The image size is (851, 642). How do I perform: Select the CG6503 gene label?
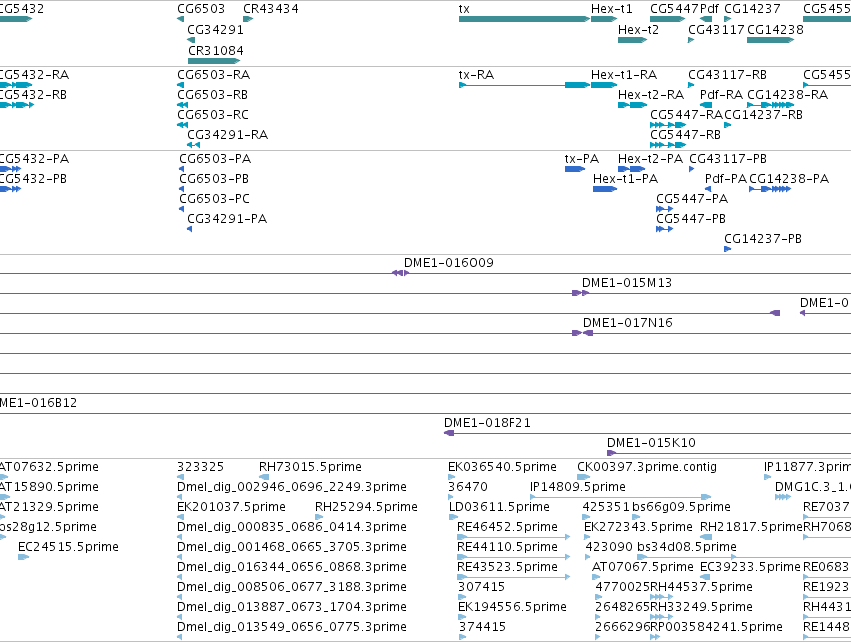click(201, 9)
